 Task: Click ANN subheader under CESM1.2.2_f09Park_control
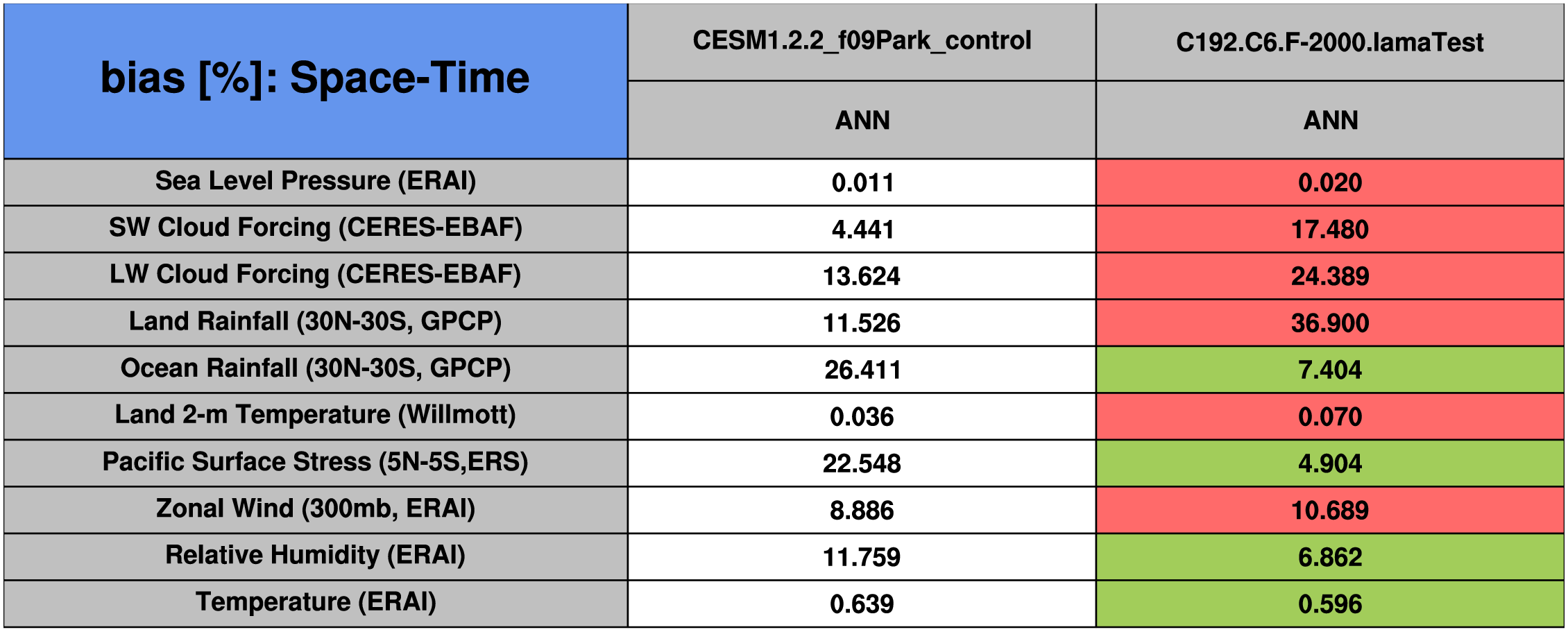pyautogui.click(x=862, y=120)
